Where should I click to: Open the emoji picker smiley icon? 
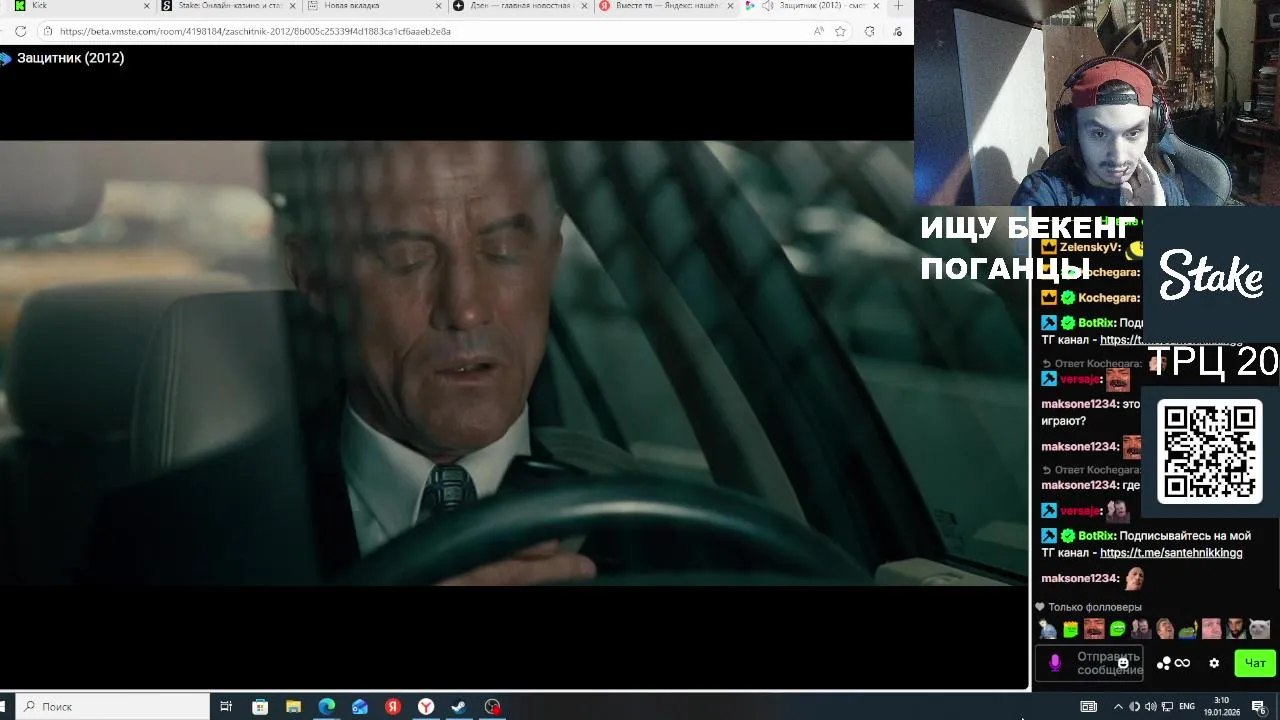pos(1123,663)
